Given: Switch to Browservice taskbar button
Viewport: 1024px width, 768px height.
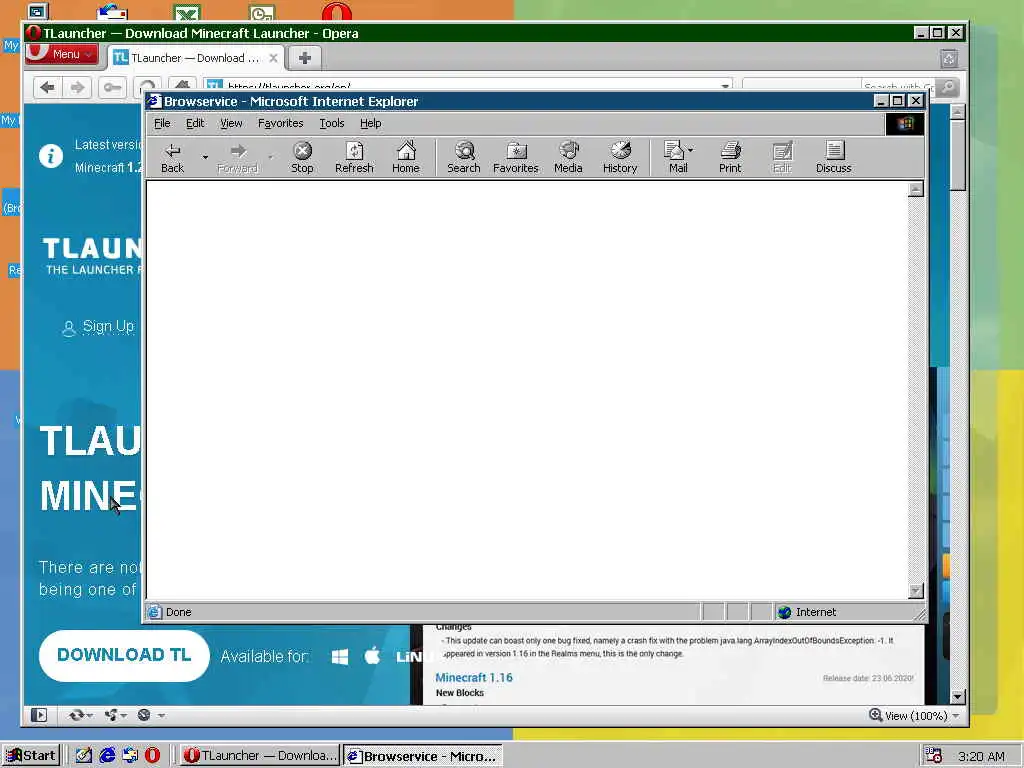Looking at the screenshot, I should coord(423,756).
